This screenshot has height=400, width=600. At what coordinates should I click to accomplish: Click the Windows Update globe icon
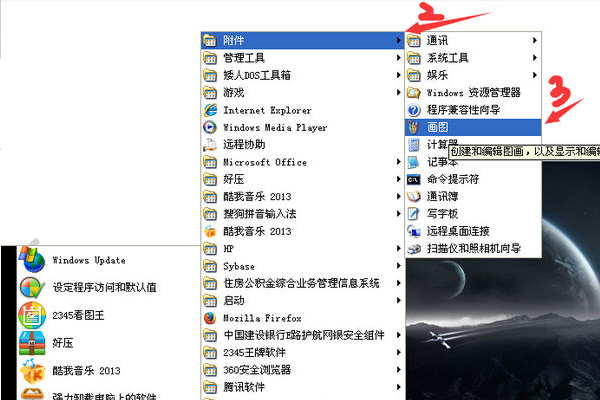point(32,260)
